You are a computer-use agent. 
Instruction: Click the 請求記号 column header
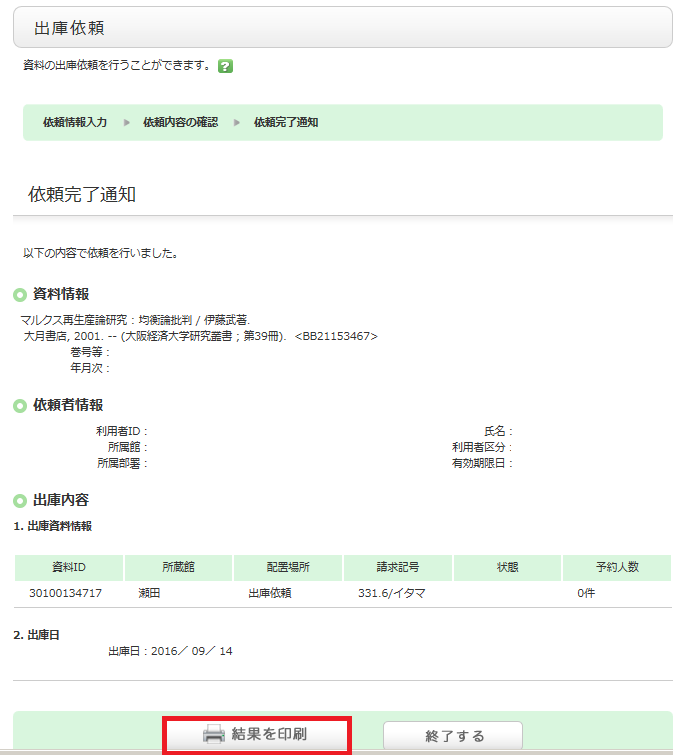click(397, 567)
